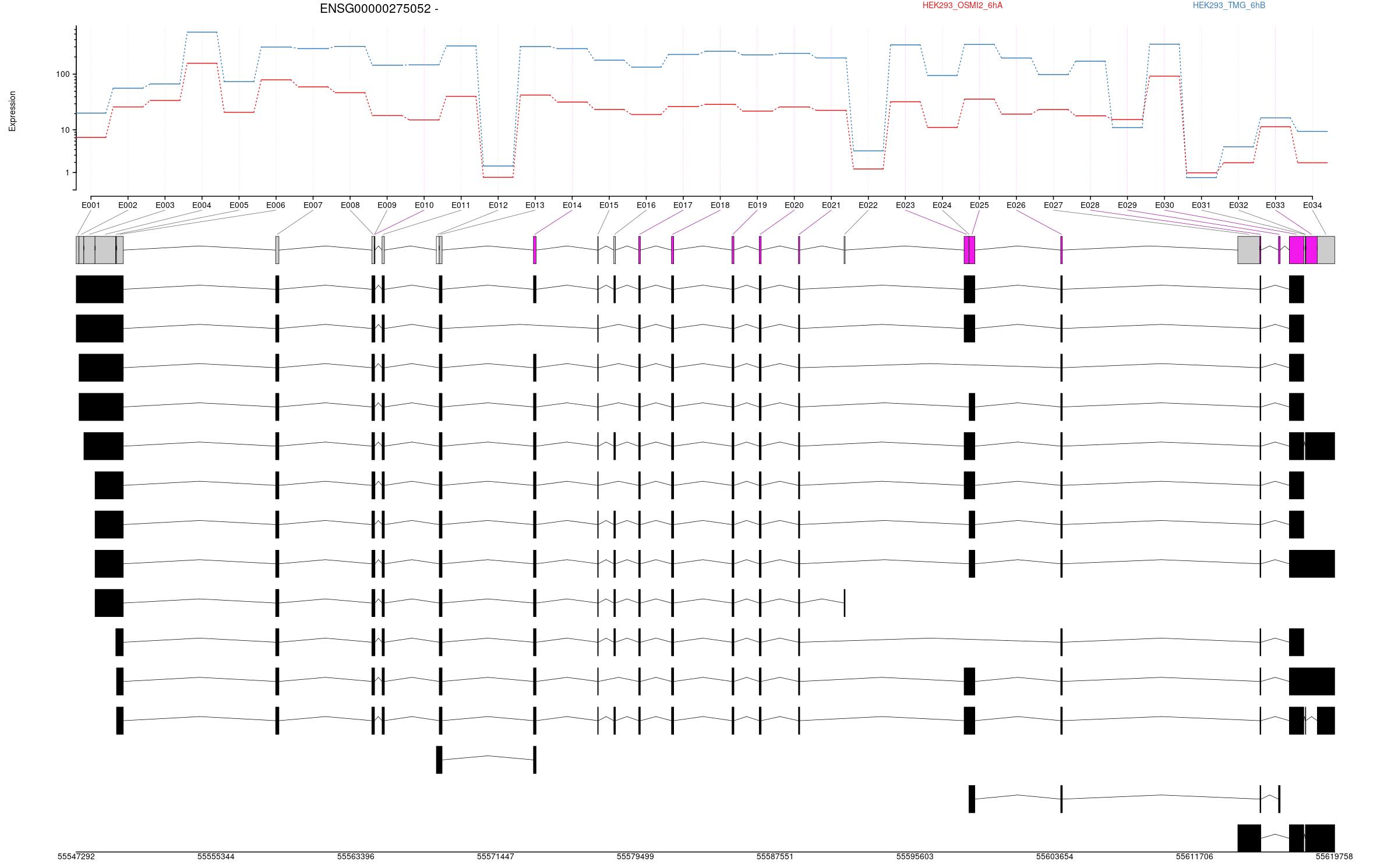Click exon label E007

[313, 205]
